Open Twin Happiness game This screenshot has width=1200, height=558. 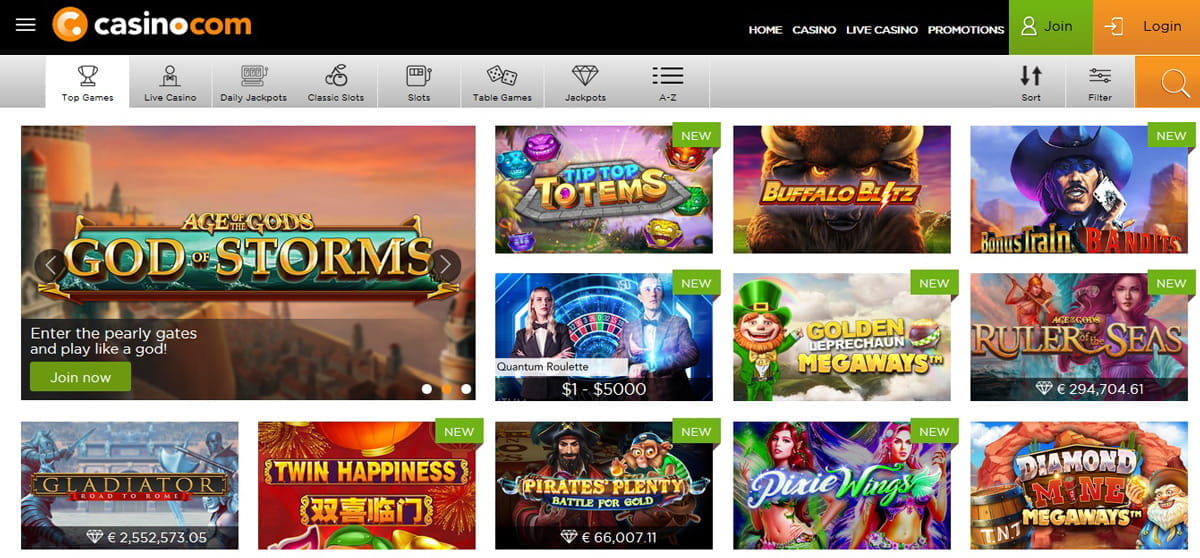pos(367,485)
